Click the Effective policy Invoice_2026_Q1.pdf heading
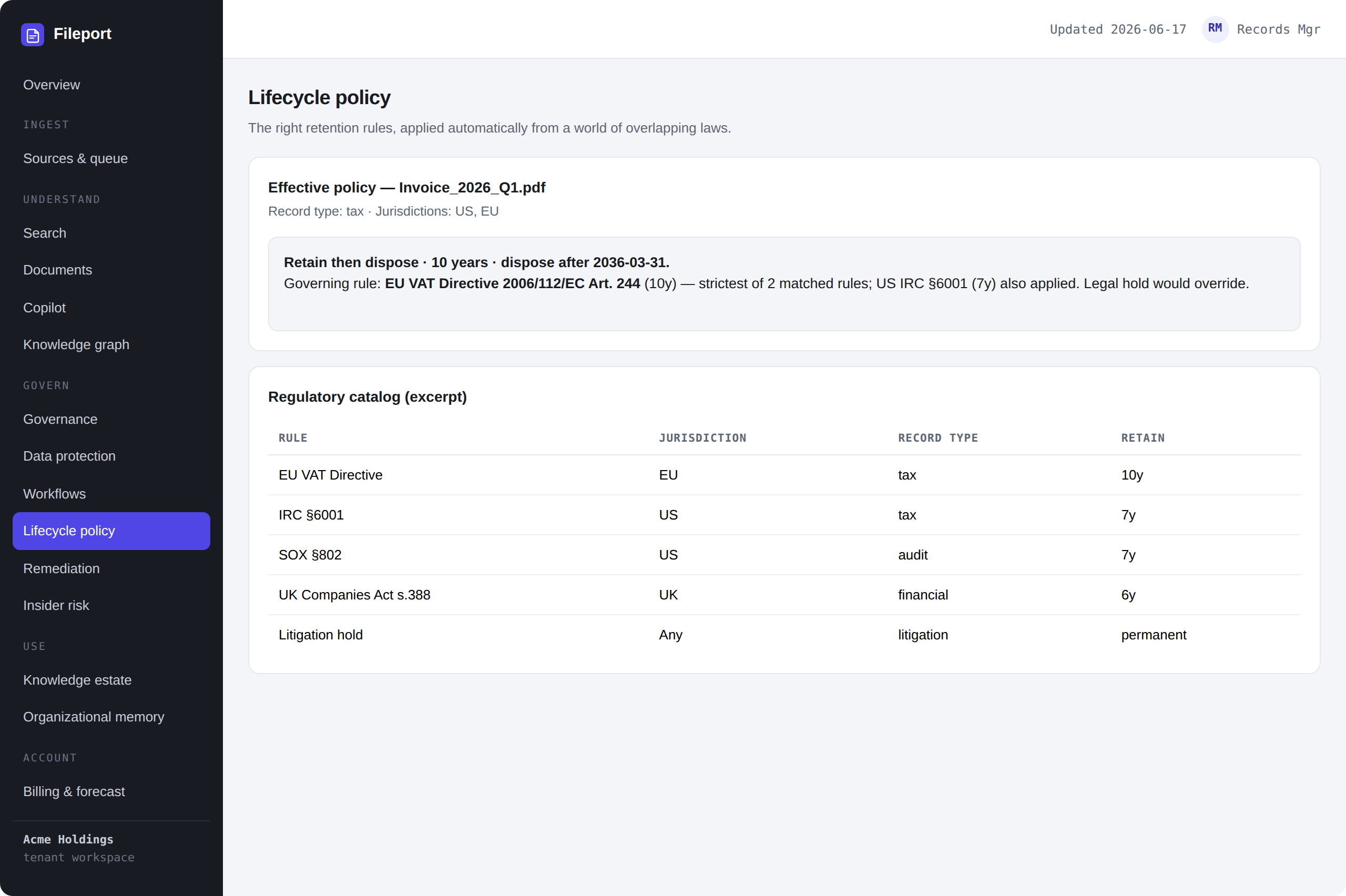The height and width of the screenshot is (896, 1346). 406,187
